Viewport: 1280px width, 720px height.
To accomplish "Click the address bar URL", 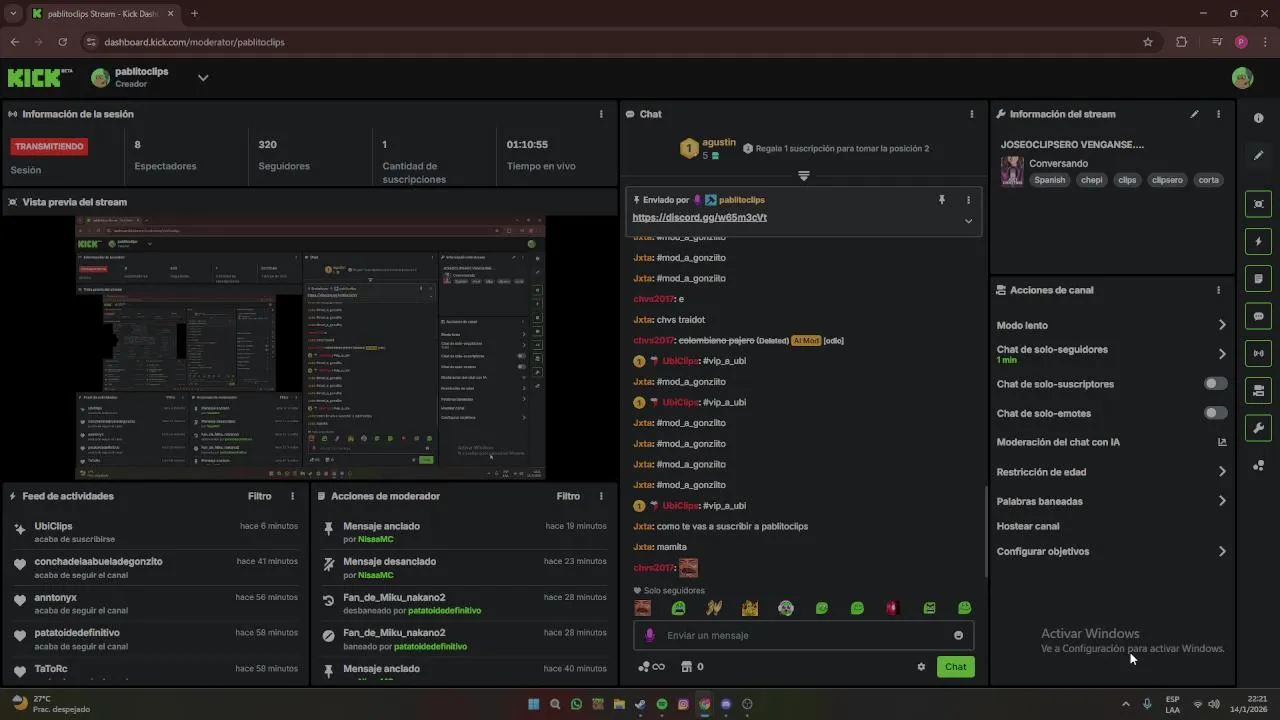I will [195, 42].
